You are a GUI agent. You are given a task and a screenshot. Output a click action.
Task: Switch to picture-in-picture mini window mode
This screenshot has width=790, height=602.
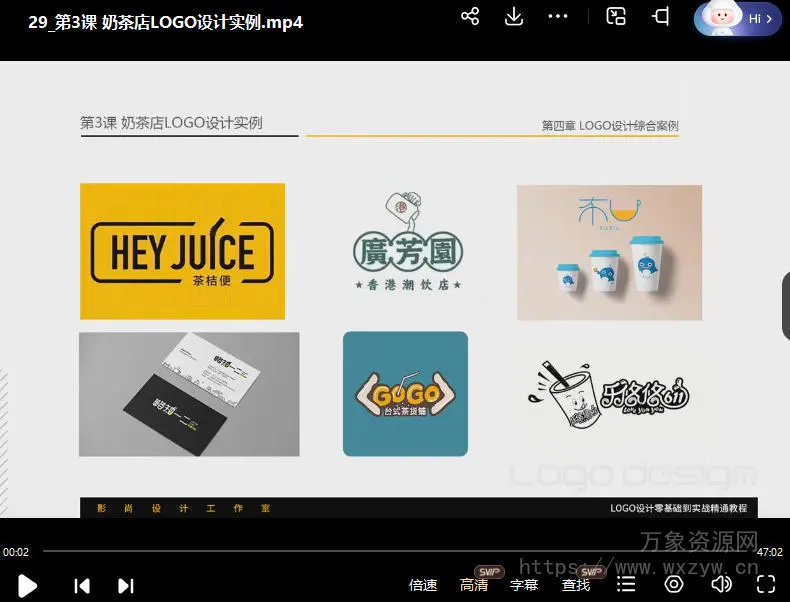616,17
